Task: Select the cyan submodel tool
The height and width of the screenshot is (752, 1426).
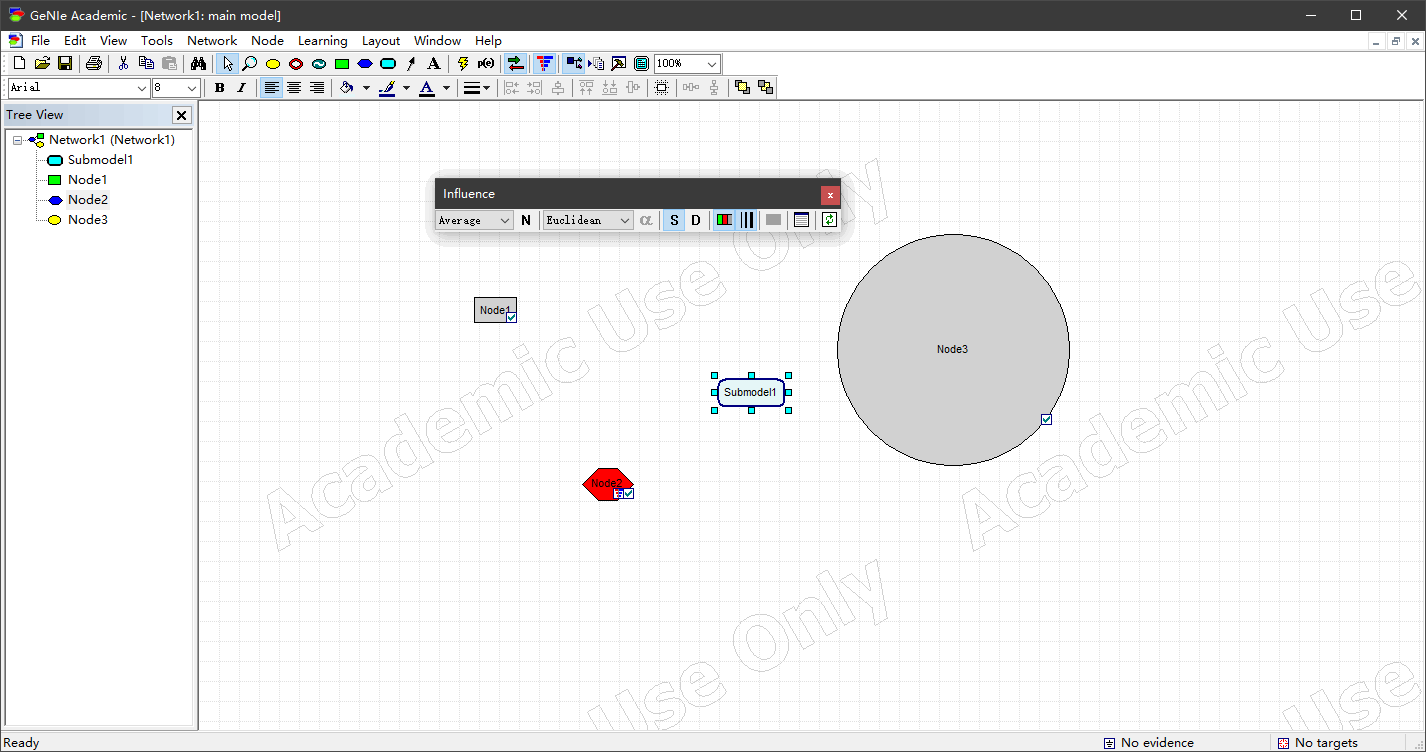Action: [x=388, y=64]
